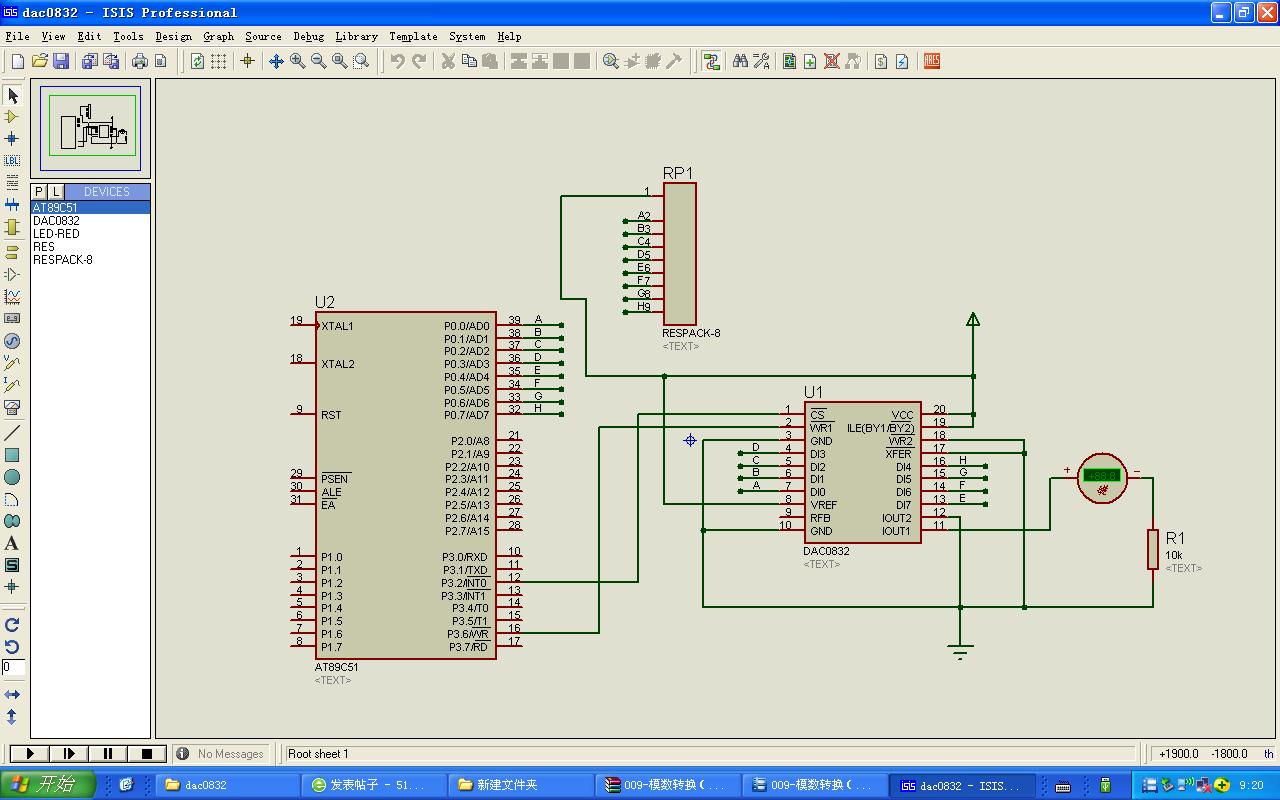Open the design explorer icon
Image resolution: width=1280 pixels, height=800 pixels.
point(790,61)
